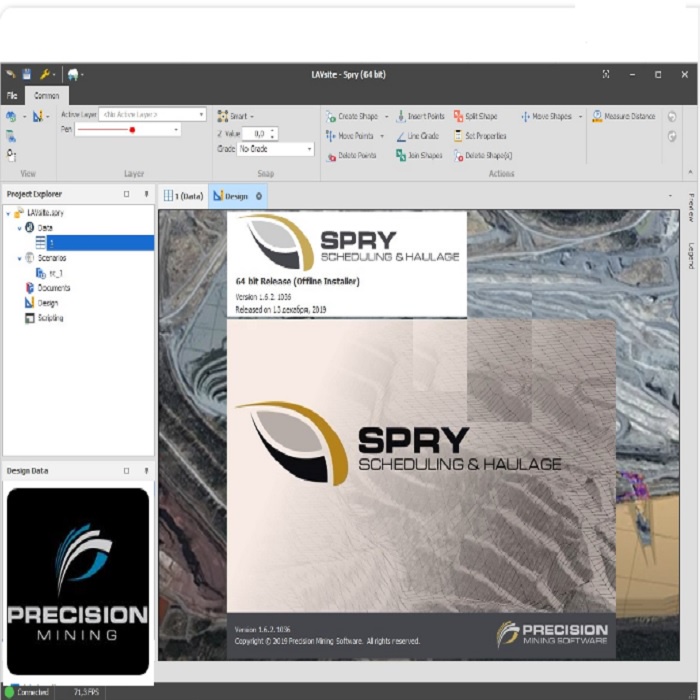Image resolution: width=700 pixels, height=700 pixels.
Task: Open the Preview side tab
Action: tap(691, 208)
